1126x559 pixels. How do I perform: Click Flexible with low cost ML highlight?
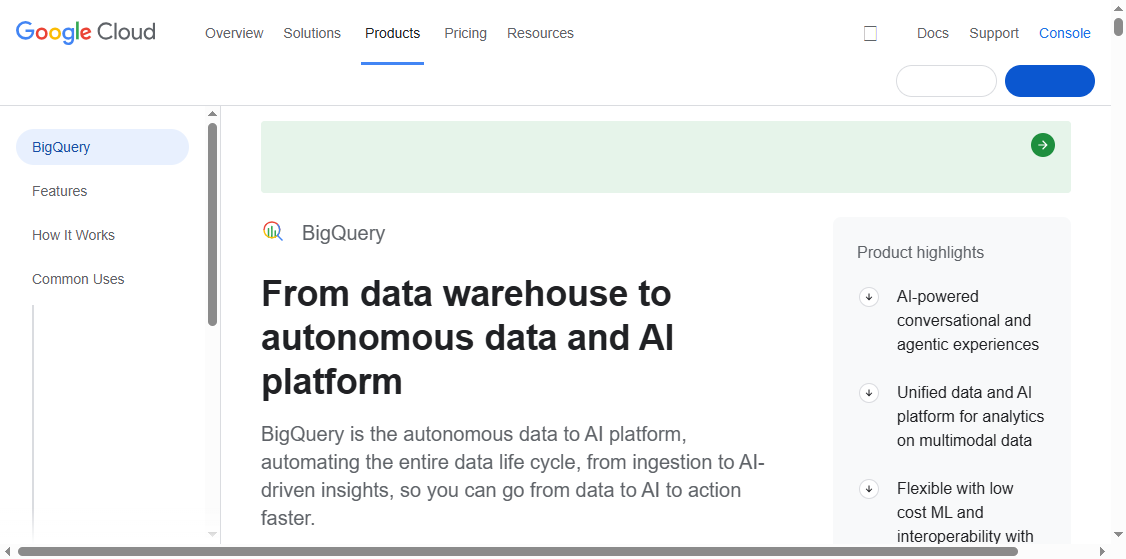point(965,513)
